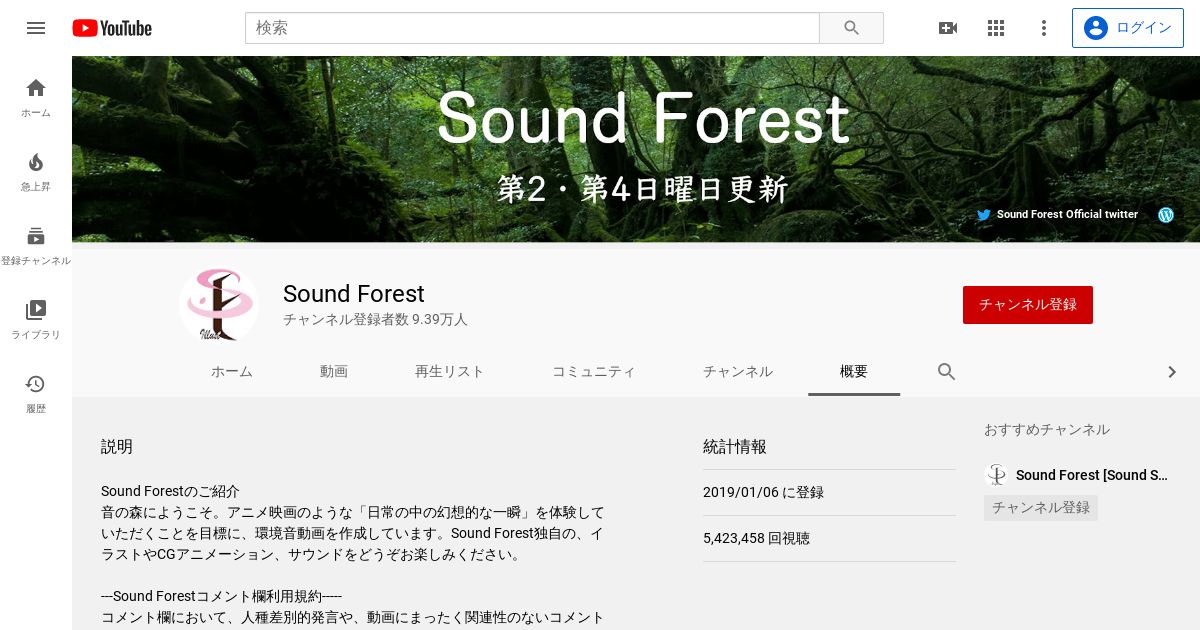1200x630 pixels.
Task: Click the チャンネル登録者数 9.39万人 subscriber count
Action: 375,320
